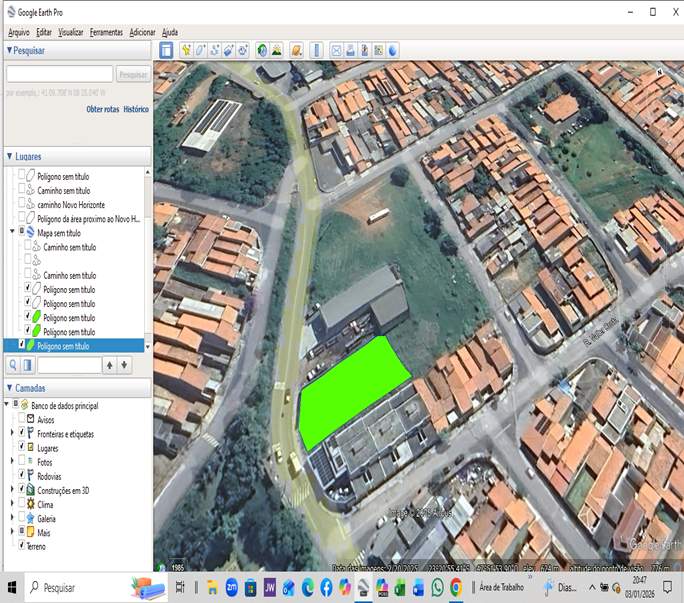Enable the Fotos layer checkbox
Viewport: 684px width, 603px height.
click(x=21, y=460)
